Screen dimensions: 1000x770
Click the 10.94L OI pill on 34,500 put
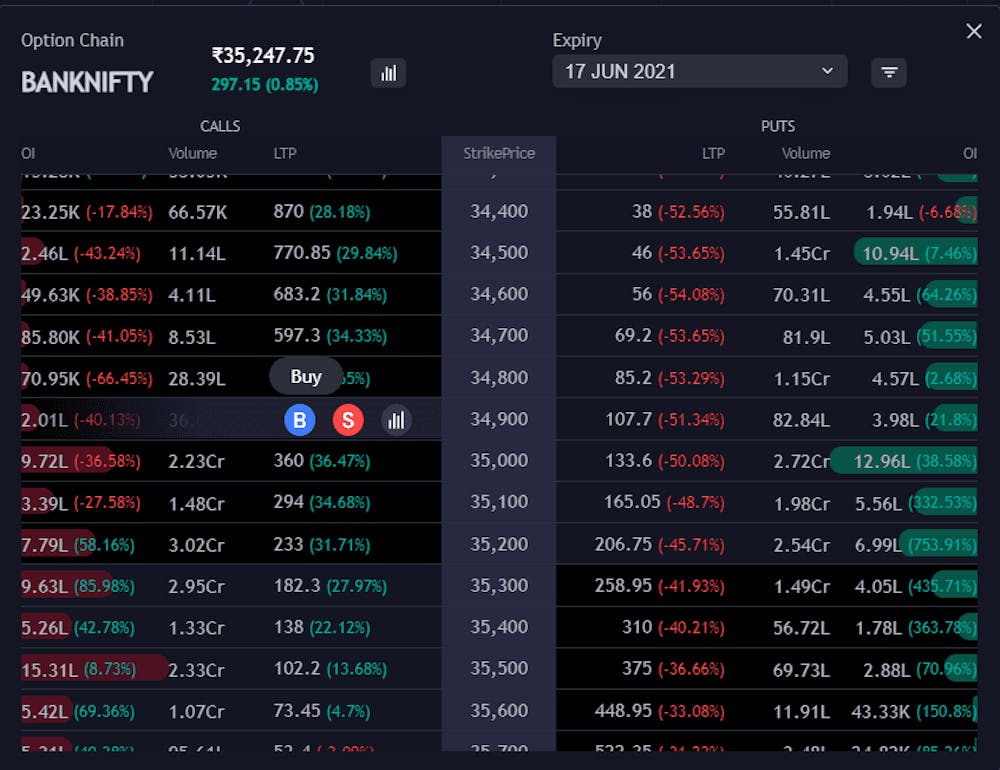916,253
